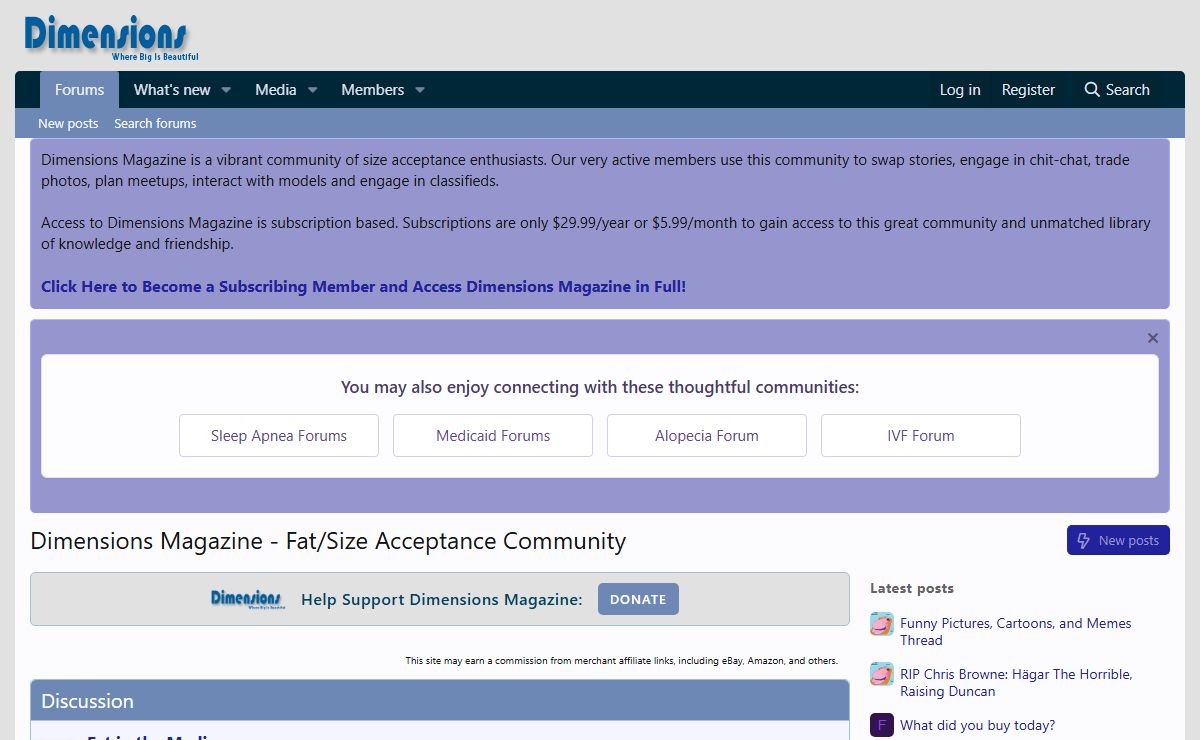Screen dimensions: 1200x740
Task: Click the Register link
Action: point(1028,90)
